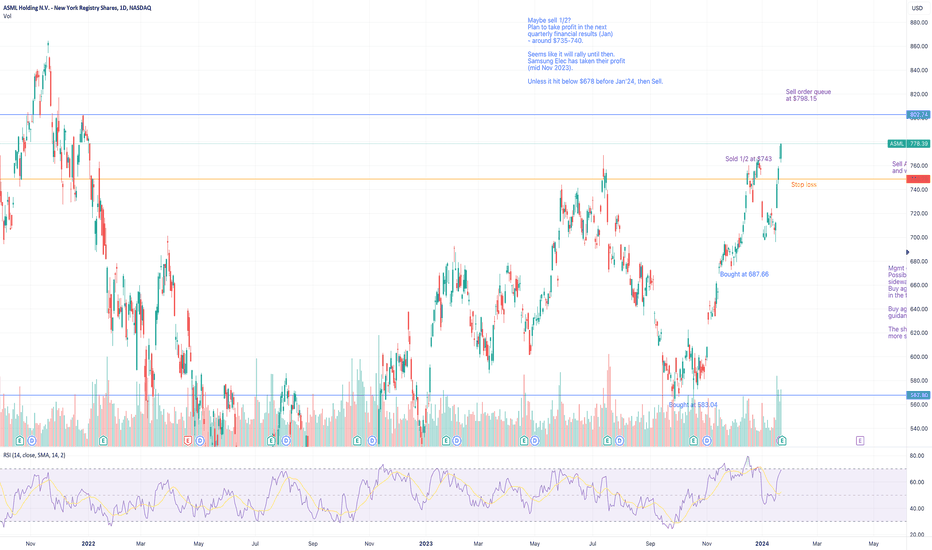The image size is (932, 550).
Task: Open the May 2022 dividend D marker
Action: [x=200, y=441]
